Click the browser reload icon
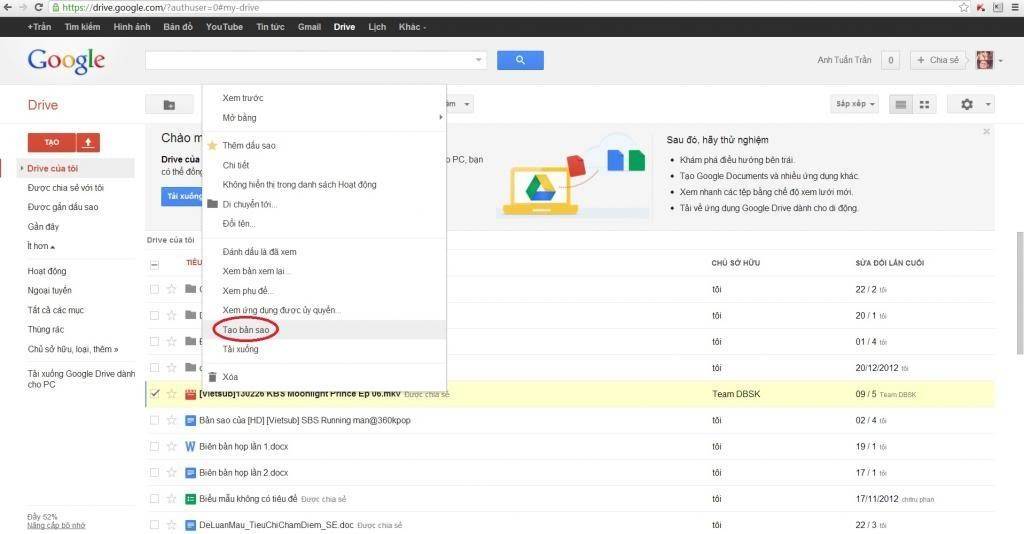The height and width of the screenshot is (534, 1024). coord(39,7)
